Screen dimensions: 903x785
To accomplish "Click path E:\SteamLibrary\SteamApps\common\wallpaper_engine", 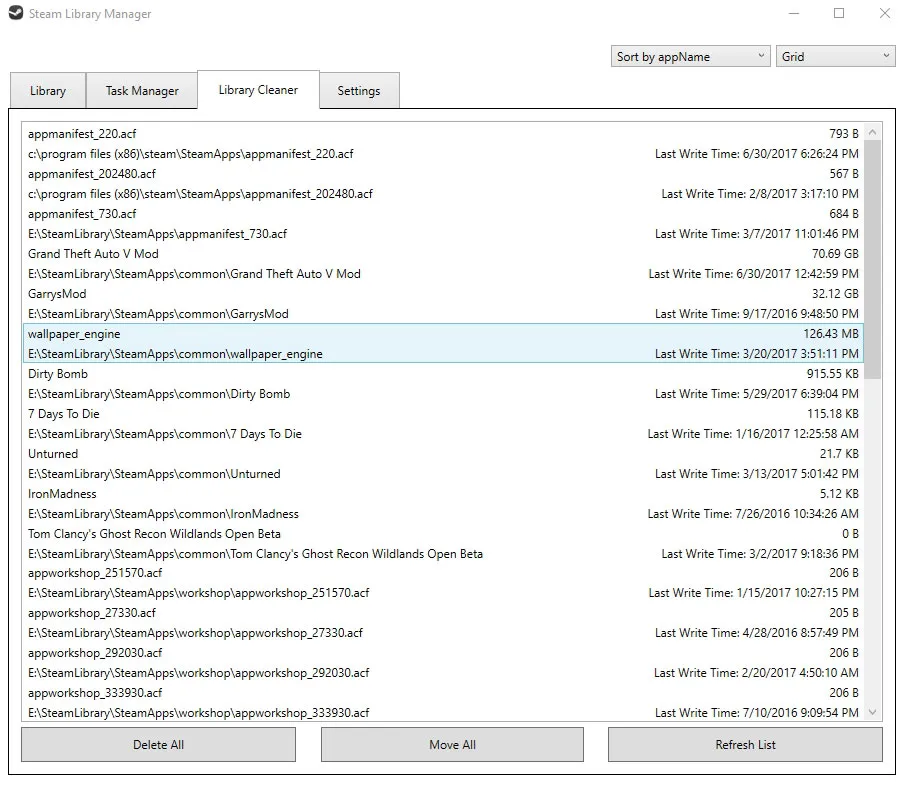I will coord(175,354).
